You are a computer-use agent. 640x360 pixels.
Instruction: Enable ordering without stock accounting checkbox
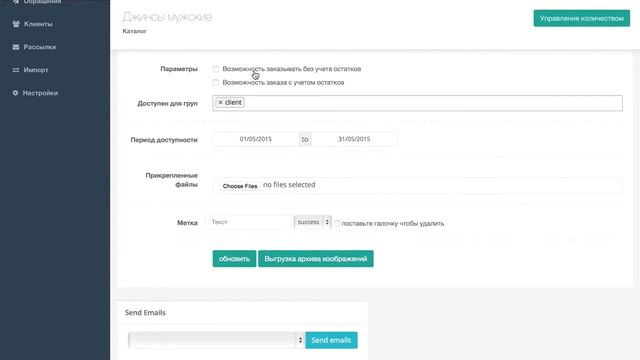tap(216, 69)
